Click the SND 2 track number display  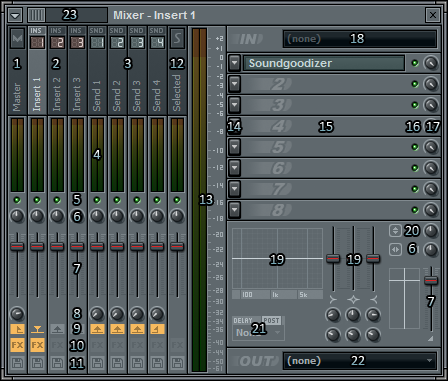(117, 42)
